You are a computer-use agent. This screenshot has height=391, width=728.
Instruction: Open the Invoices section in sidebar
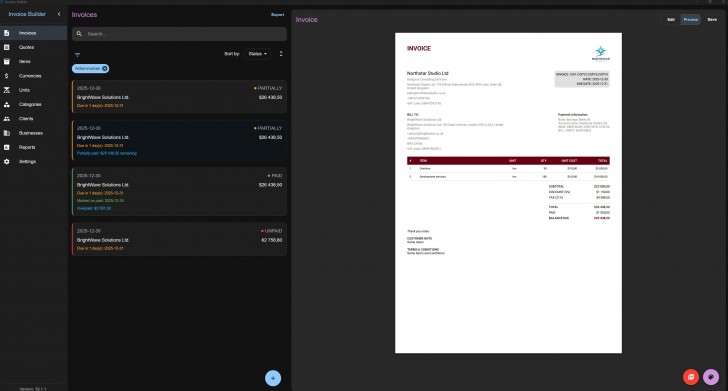tap(33, 33)
